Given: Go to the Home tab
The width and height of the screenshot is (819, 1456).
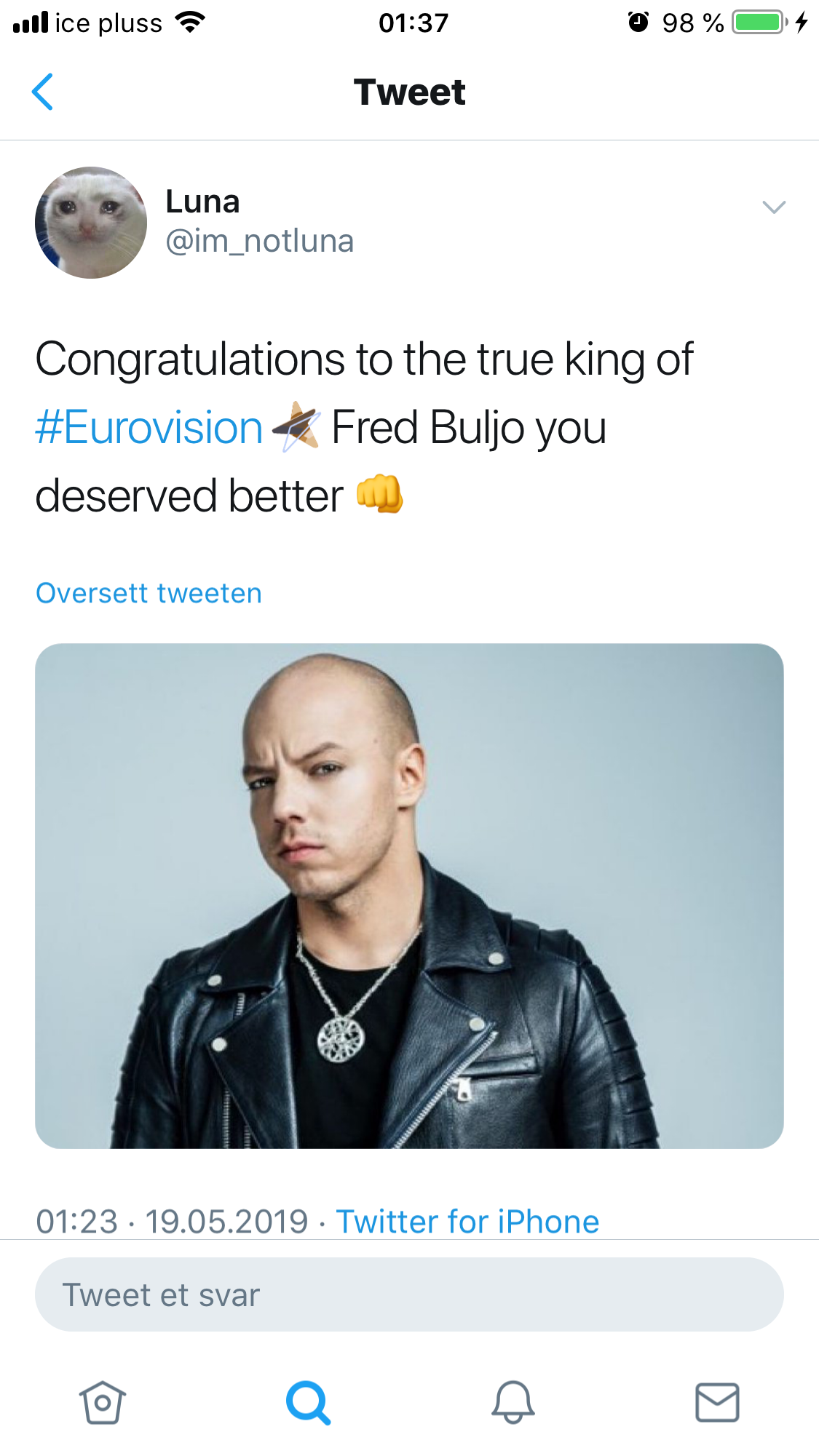Looking at the screenshot, I should point(103,1402).
